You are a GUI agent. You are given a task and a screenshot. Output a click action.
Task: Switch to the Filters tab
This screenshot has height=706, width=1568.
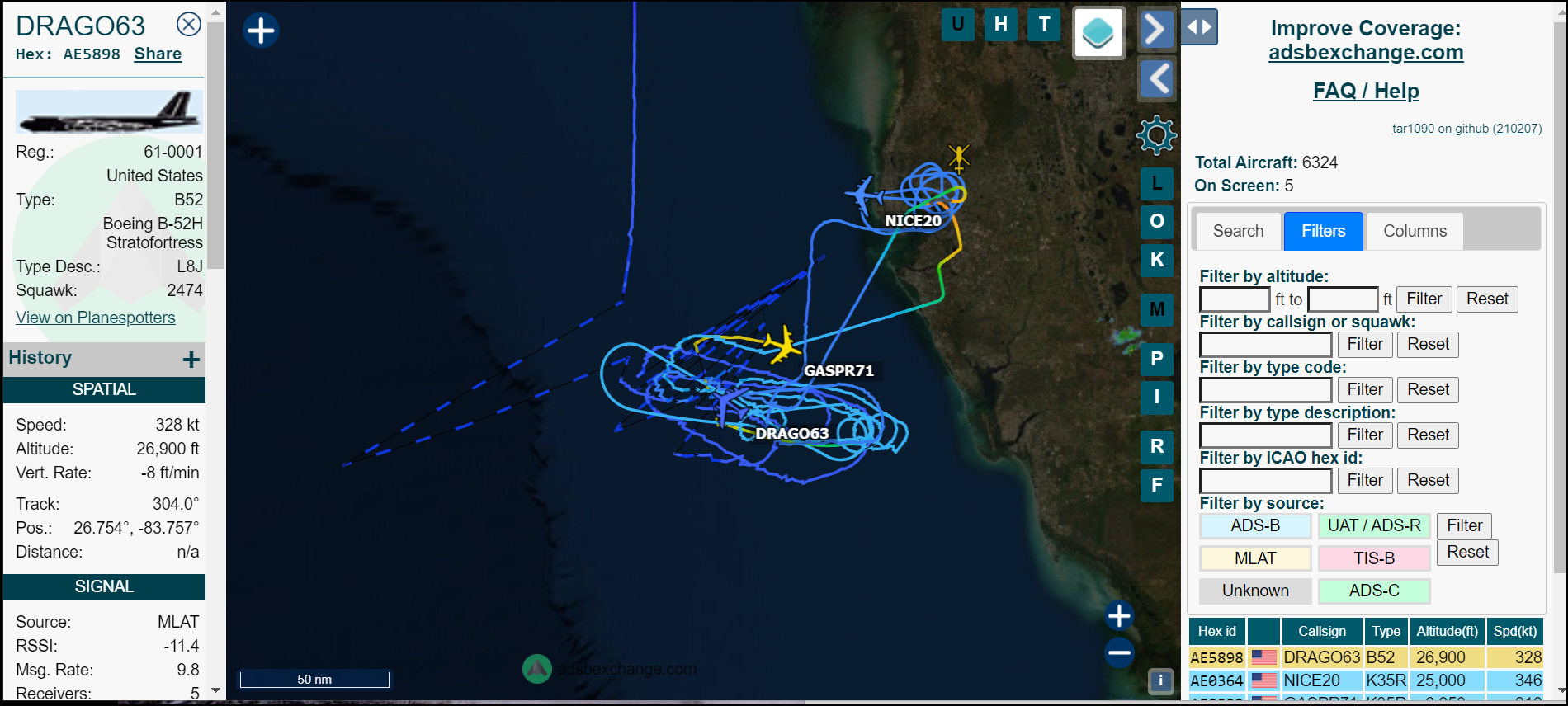coord(1323,231)
